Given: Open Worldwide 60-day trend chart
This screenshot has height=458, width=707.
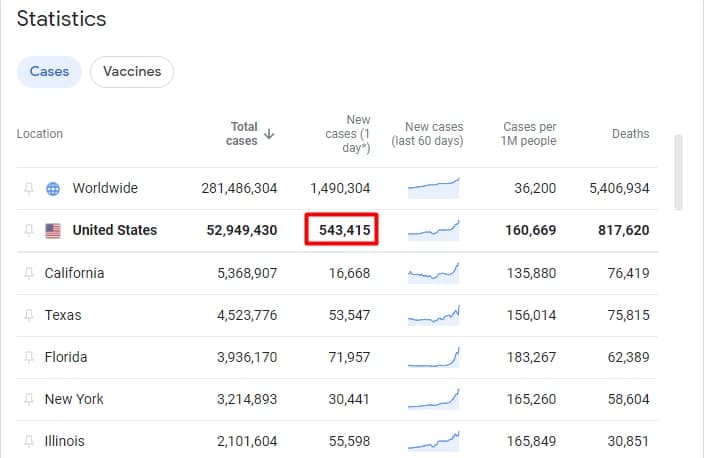Looking at the screenshot, I should click(434, 188).
